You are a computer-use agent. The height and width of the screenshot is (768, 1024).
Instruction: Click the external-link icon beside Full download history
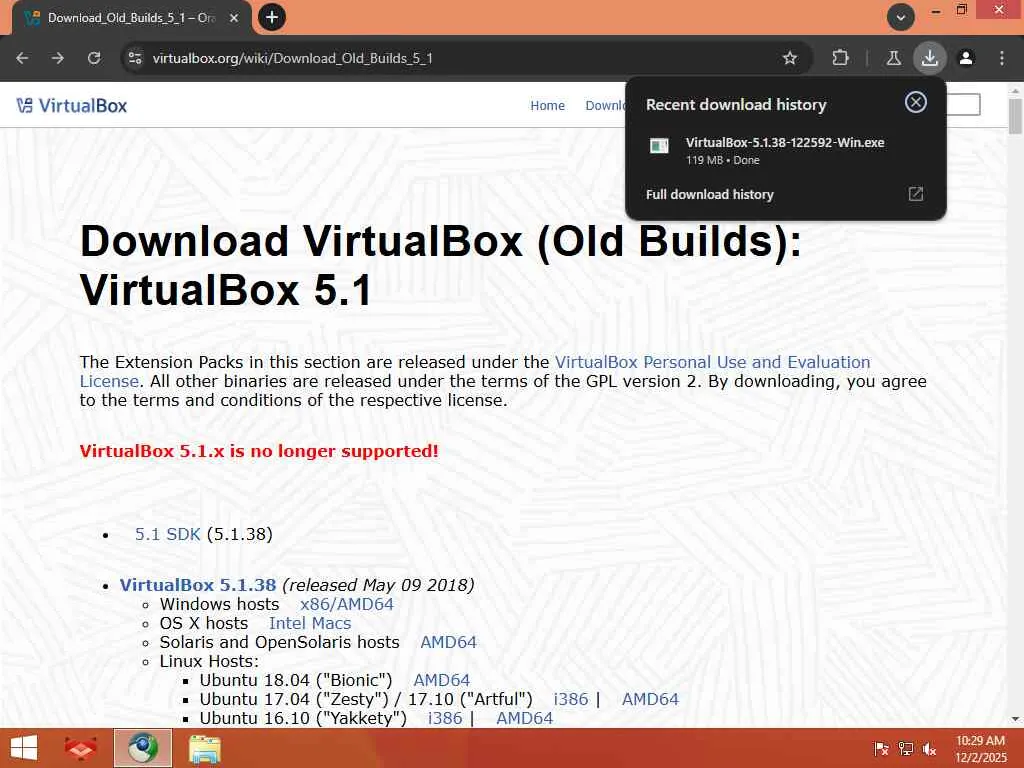(x=916, y=194)
